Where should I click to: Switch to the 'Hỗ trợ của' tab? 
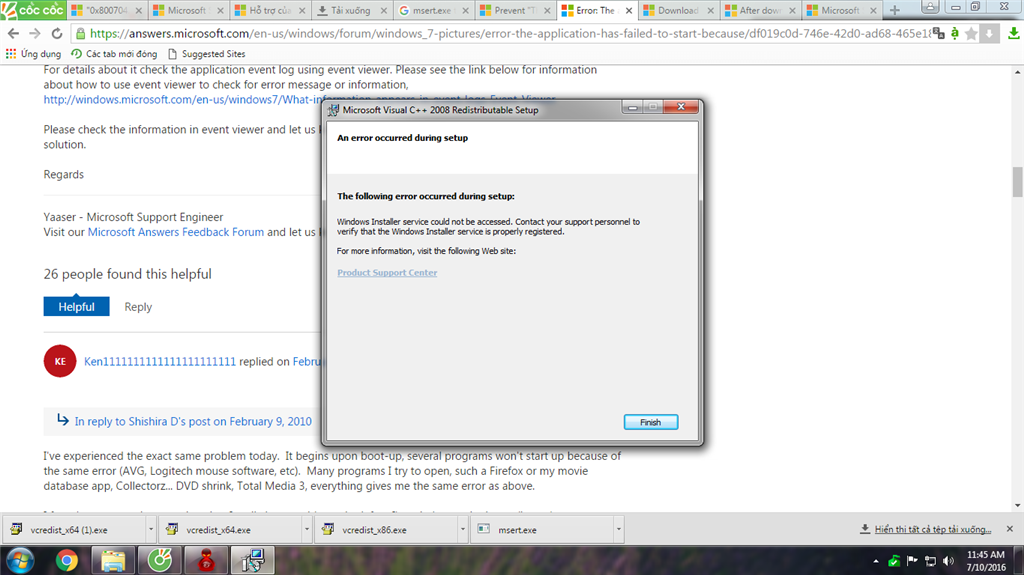(x=270, y=10)
